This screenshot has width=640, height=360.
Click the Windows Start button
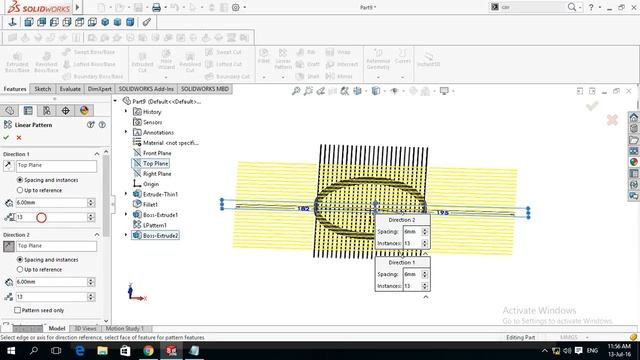(x=11, y=351)
